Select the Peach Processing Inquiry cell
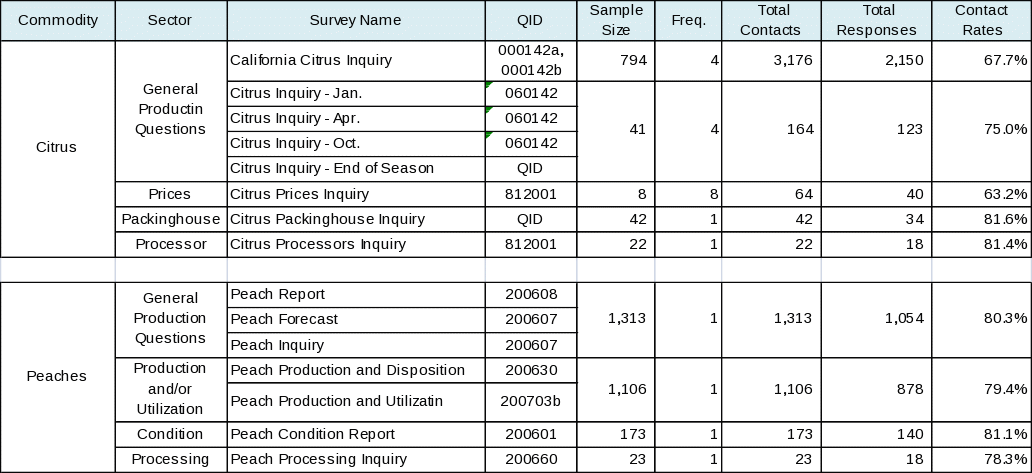Viewport: 1032px width, 473px height. [356, 459]
